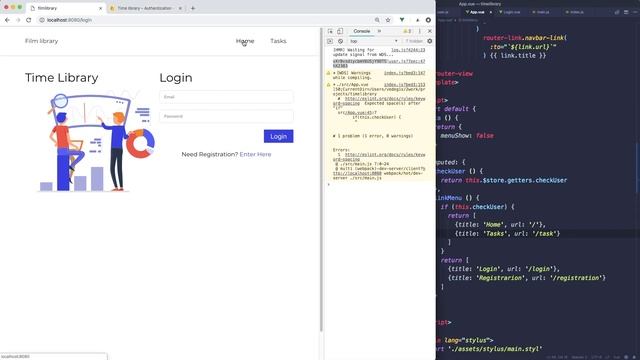This screenshot has height=360, width=640.
Task: Click the page vertical scrollbar
Action: [322, 180]
